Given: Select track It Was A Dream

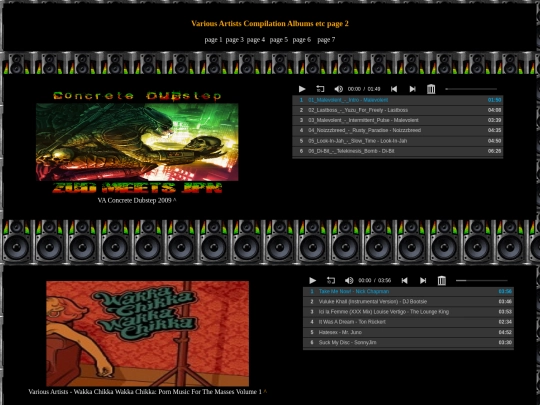Looking at the screenshot, I should [x=408, y=322].
